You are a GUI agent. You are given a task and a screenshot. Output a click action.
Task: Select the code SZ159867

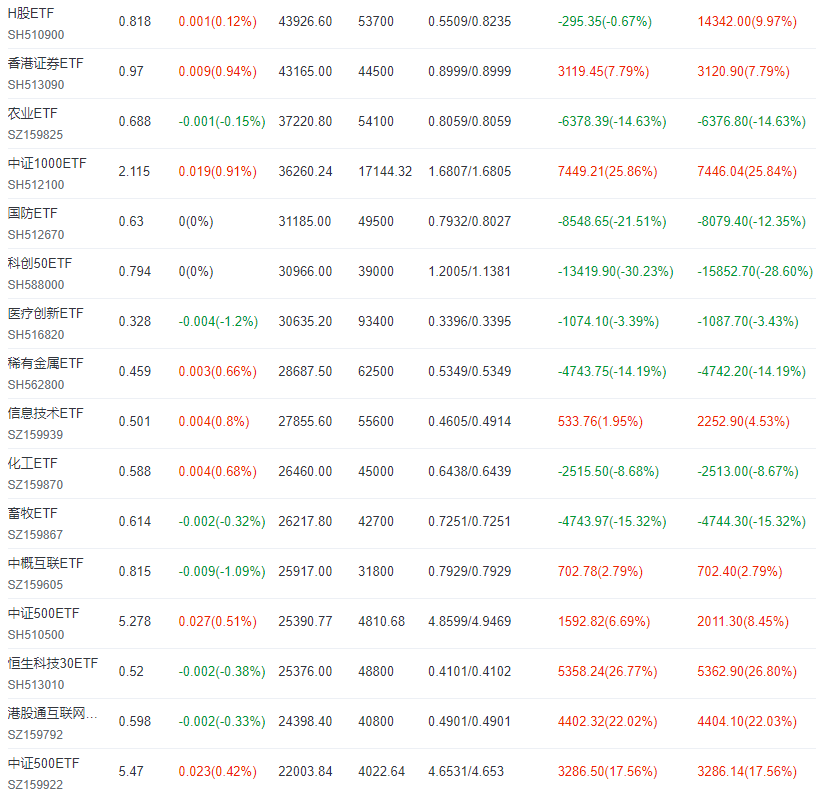(x=35, y=534)
